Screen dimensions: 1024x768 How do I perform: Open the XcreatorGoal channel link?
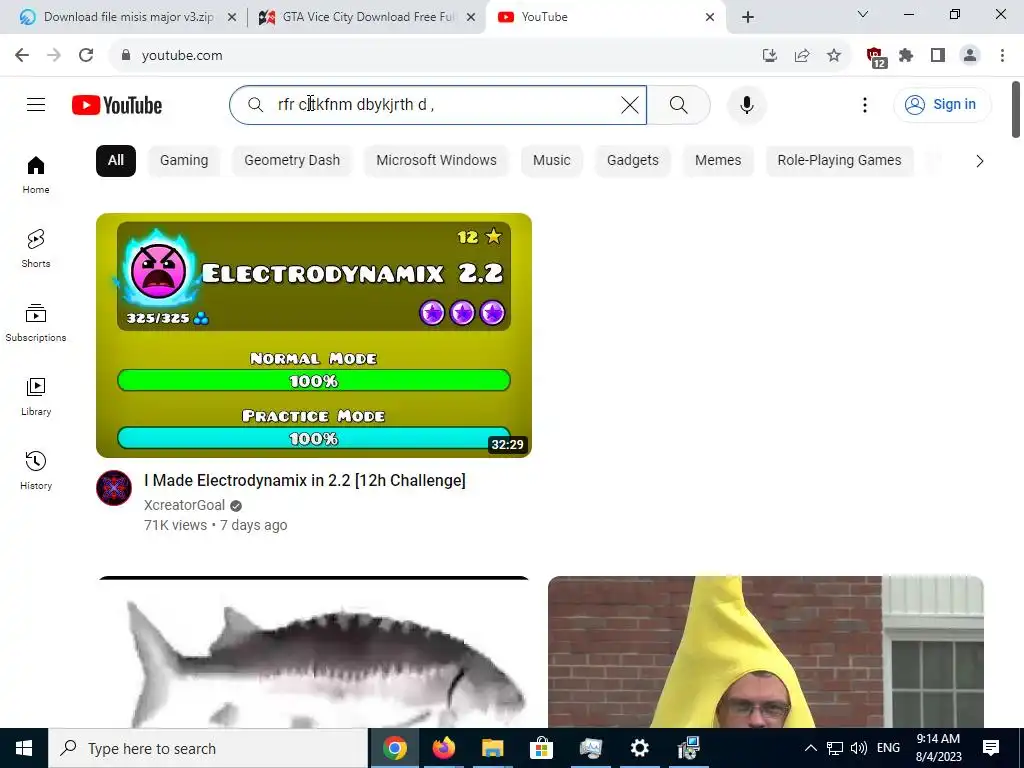(184, 505)
